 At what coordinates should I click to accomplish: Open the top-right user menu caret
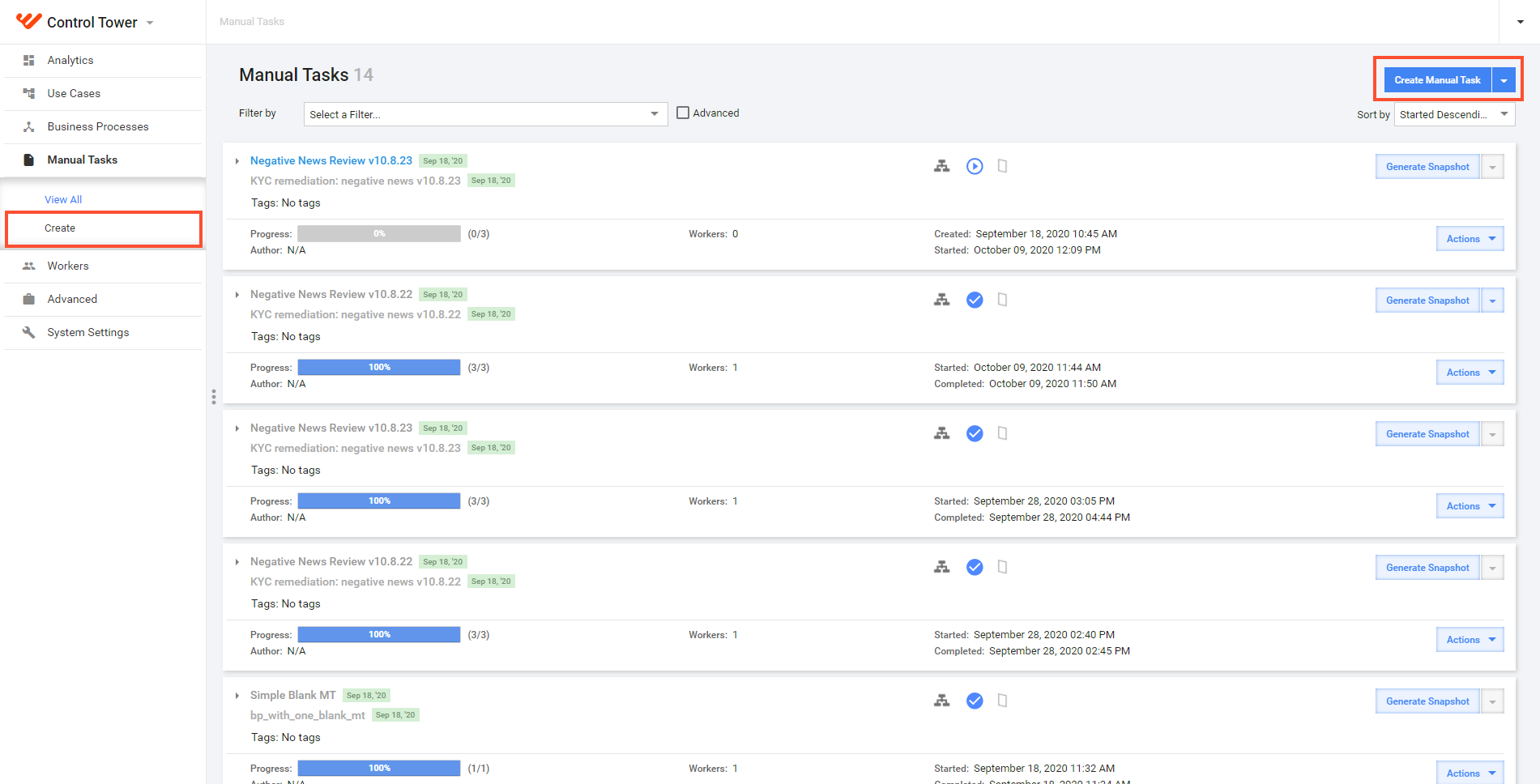pyautogui.click(x=1521, y=22)
